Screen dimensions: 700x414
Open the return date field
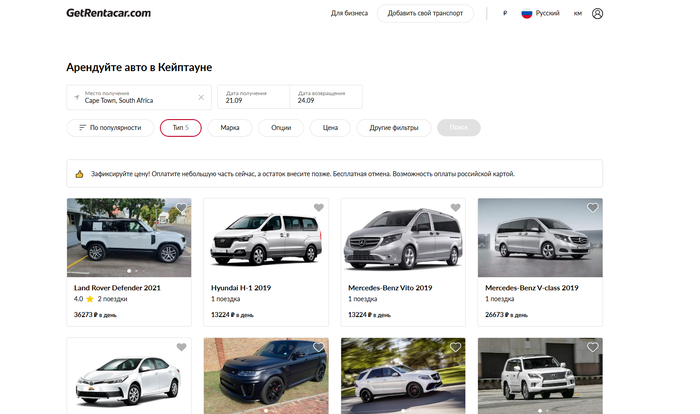coord(325,97)
